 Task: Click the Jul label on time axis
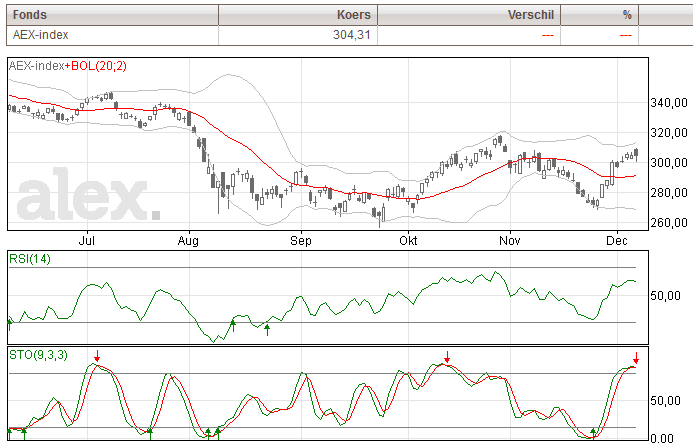point(87,241)
